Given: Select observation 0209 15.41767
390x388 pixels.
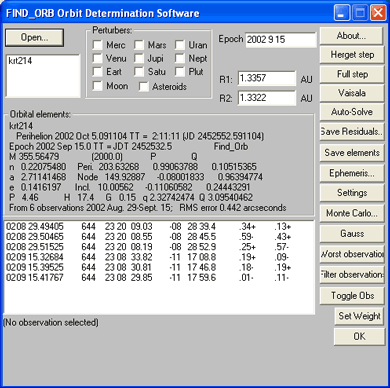Looking at the screenshot, I should (159, 277).
